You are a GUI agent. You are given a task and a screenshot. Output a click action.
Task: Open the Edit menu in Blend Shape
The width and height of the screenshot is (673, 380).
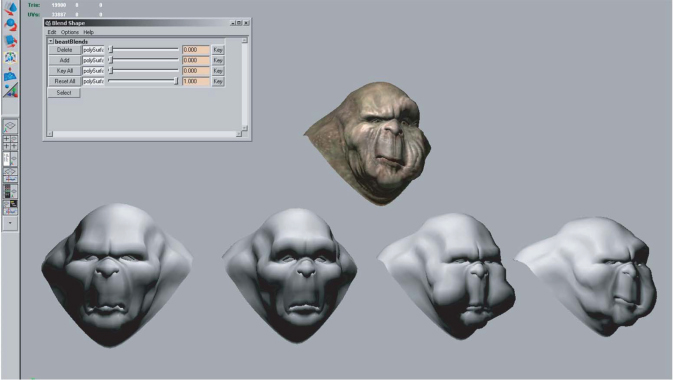52,32
